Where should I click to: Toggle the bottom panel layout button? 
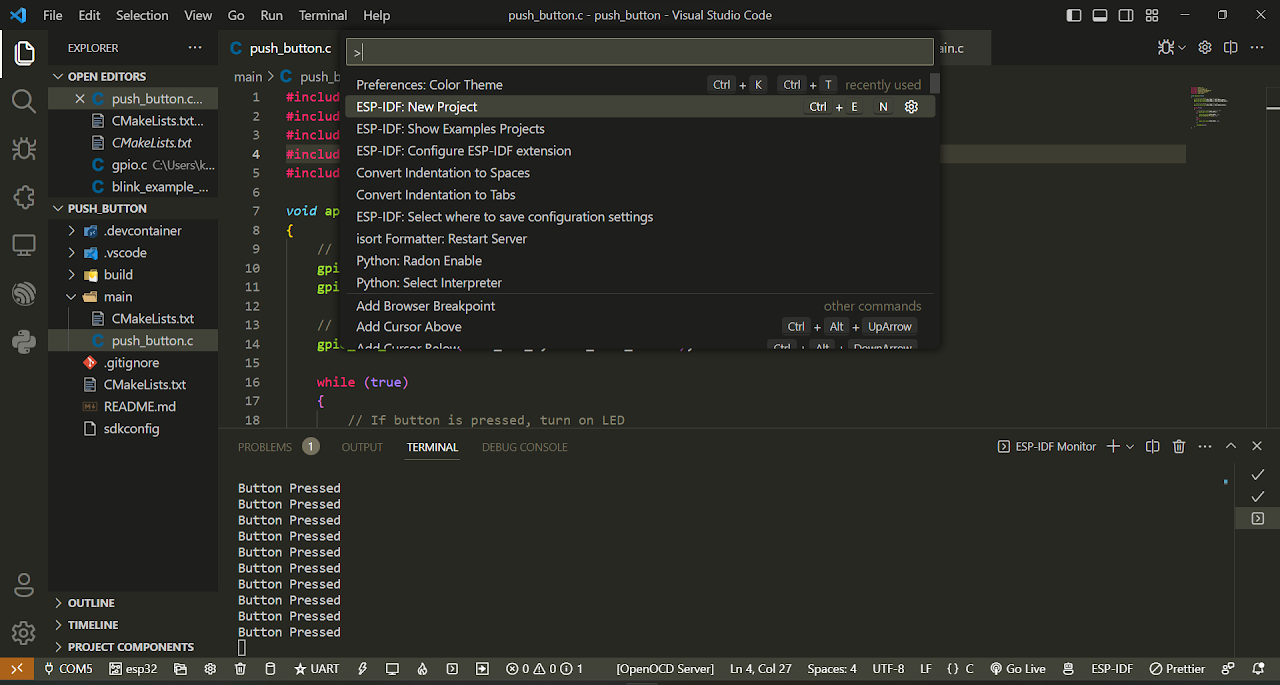pyautogui.click(x=1100, y=16)
